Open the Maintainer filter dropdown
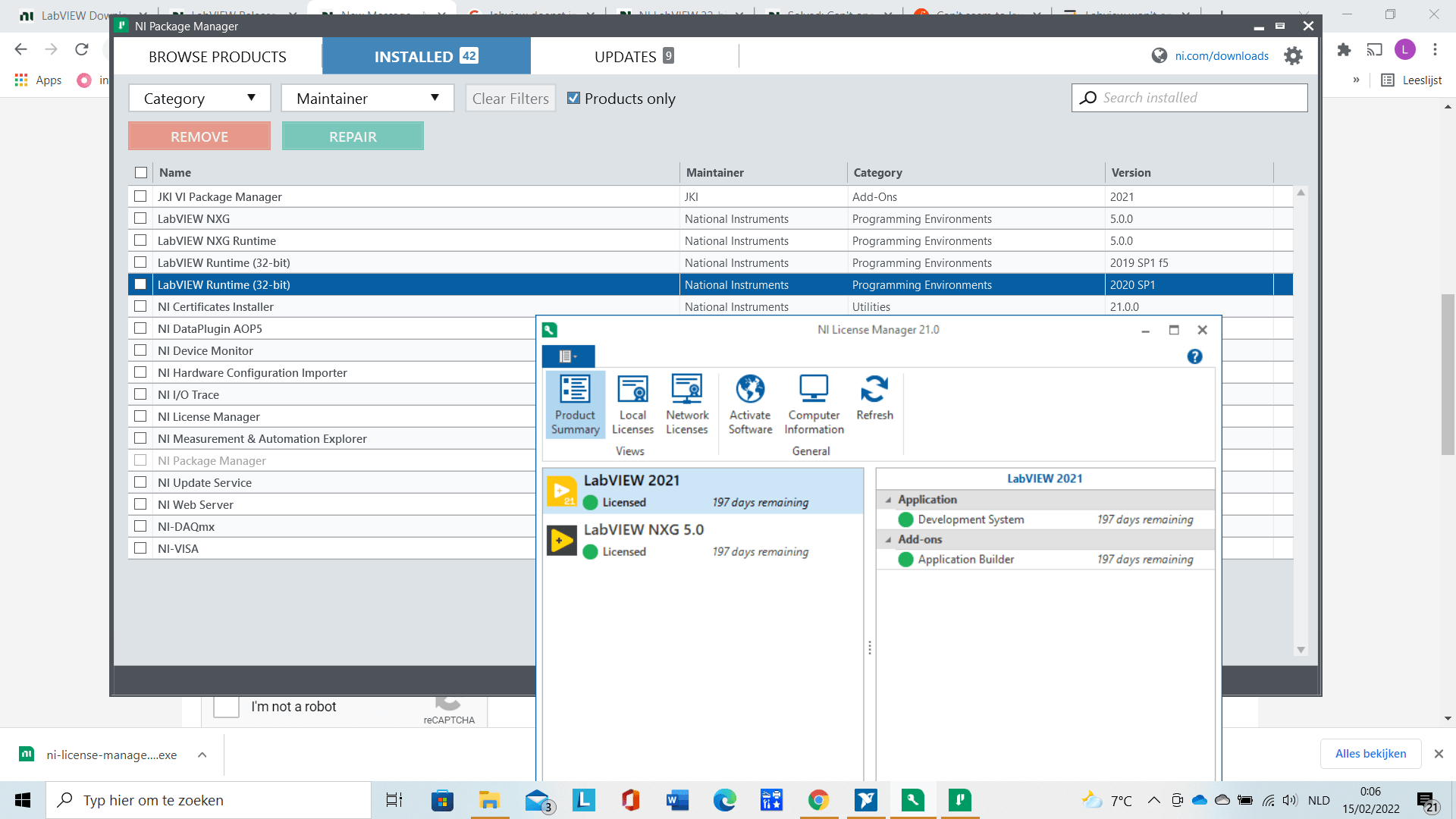 click(x=367, y=98)
